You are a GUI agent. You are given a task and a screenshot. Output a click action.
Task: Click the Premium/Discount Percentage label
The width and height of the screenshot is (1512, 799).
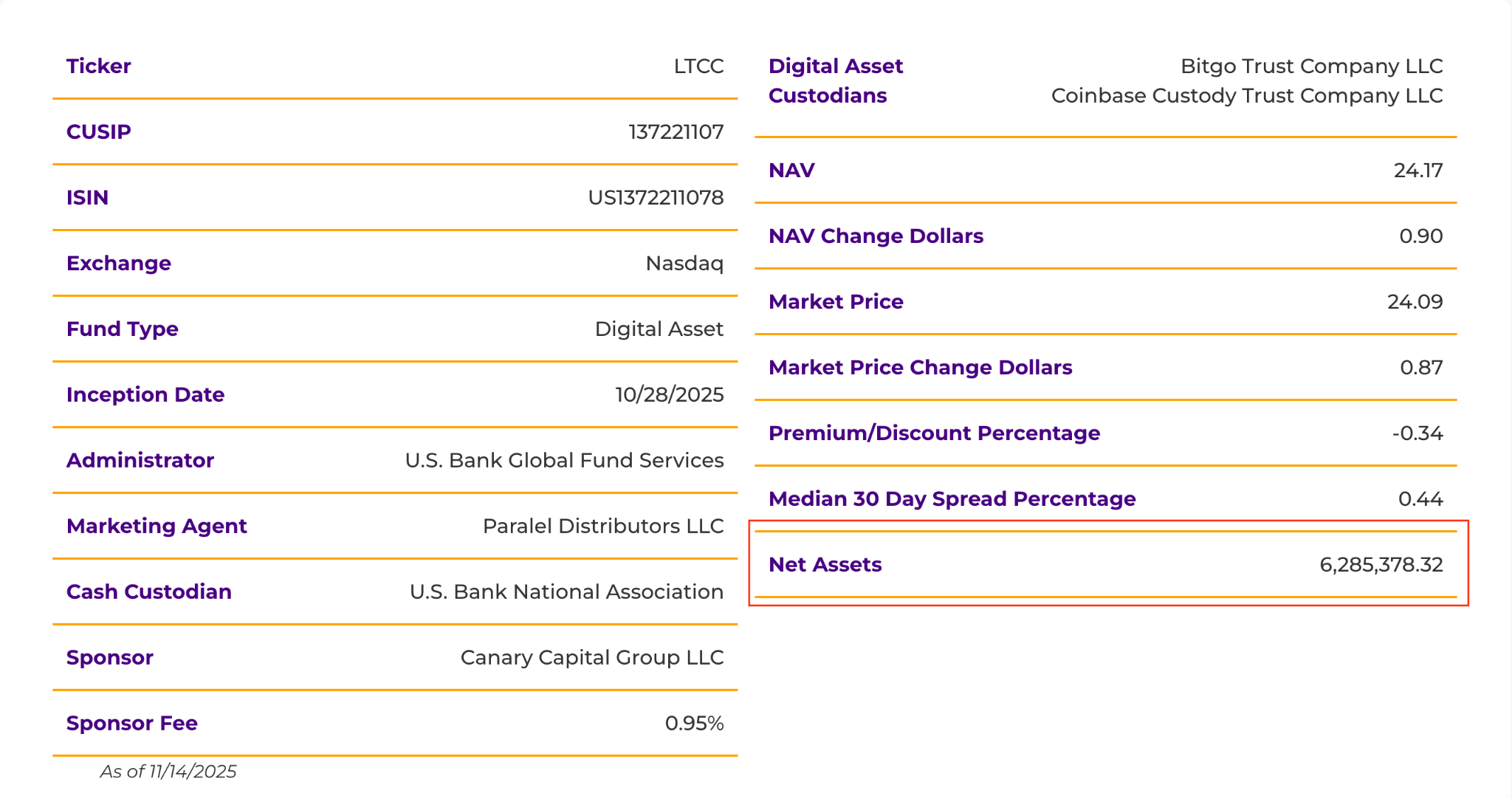934,433
